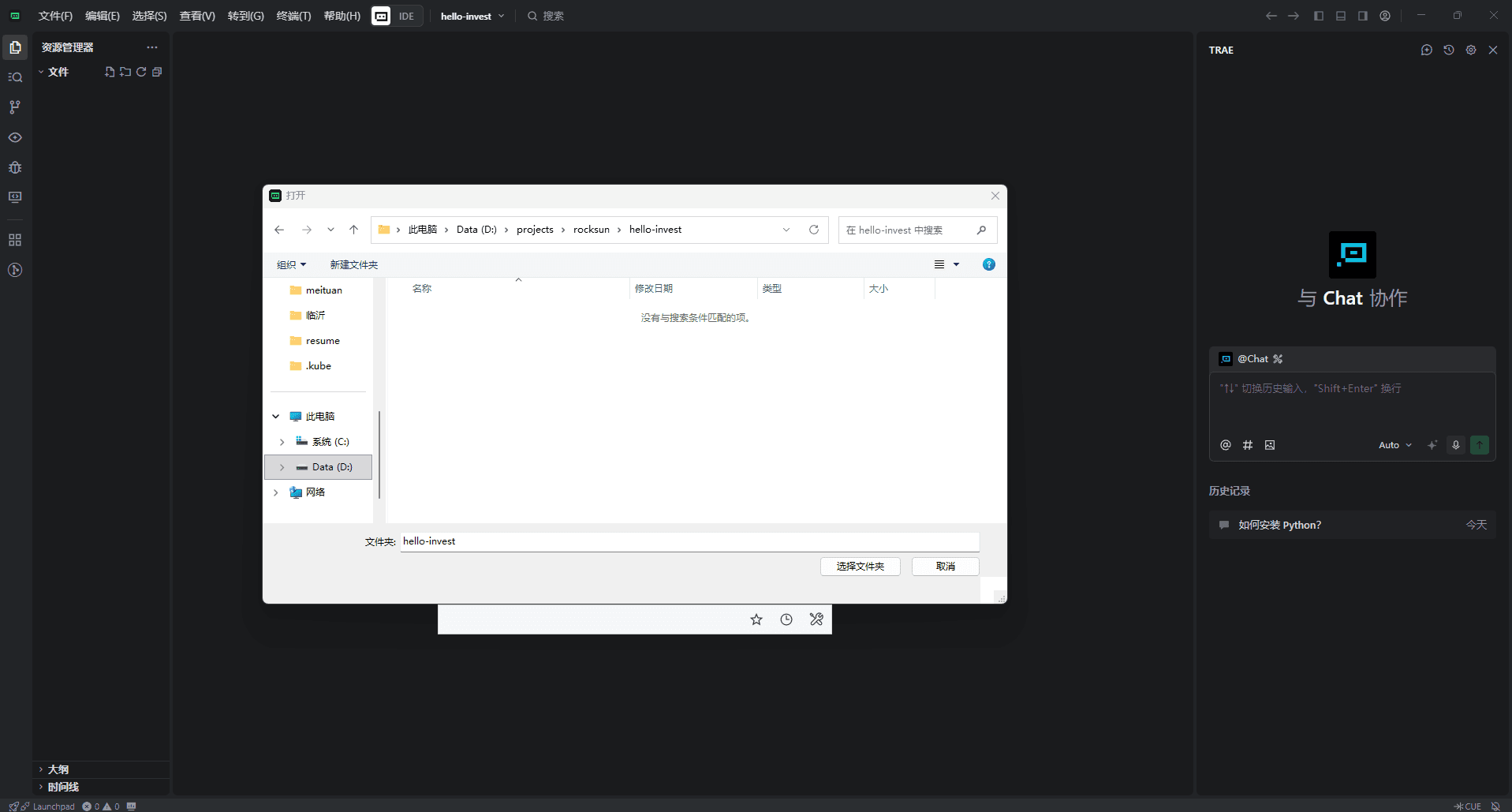Click the star icon below the dialog
This screenshot has height=812, width=1512.
pos(756,619)
